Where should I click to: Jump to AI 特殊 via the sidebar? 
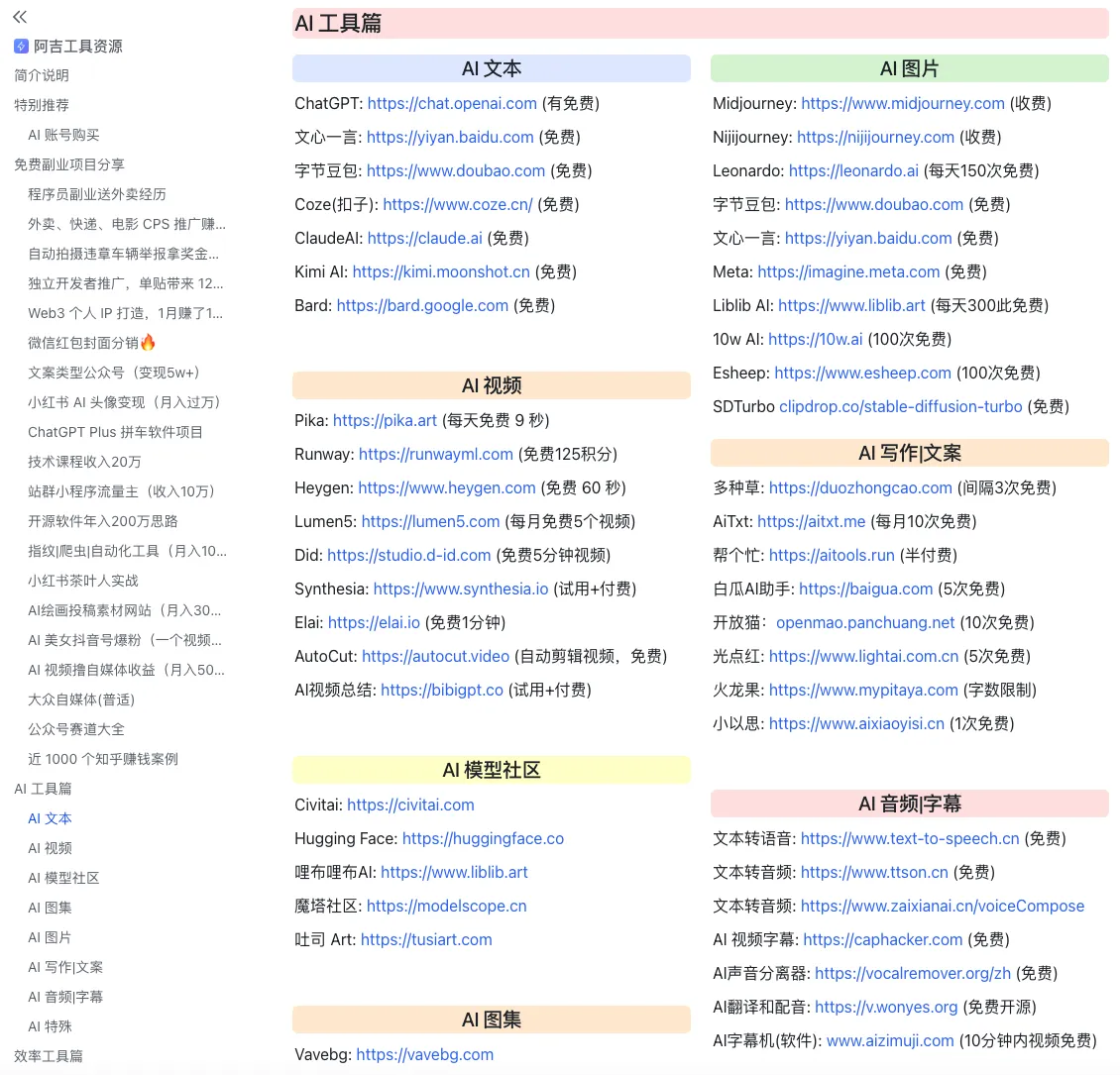click(x=50, y=1026)
